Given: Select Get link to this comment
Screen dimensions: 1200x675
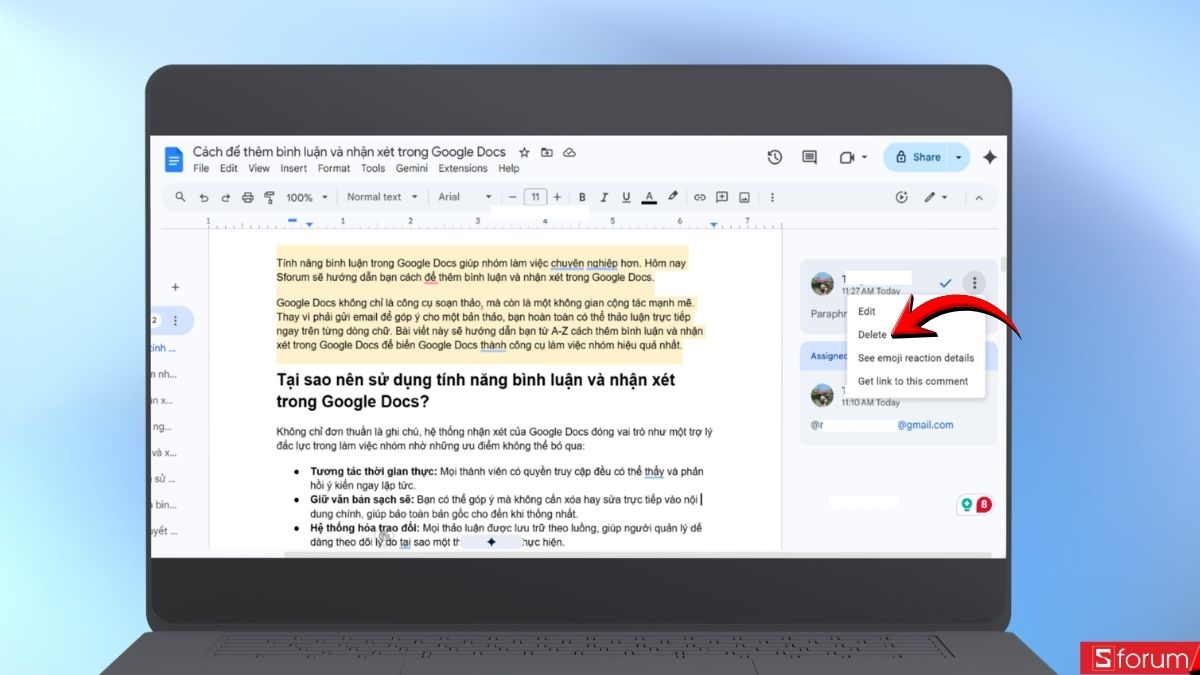Looking at the screenshot, I should click(x=915, y=381).
